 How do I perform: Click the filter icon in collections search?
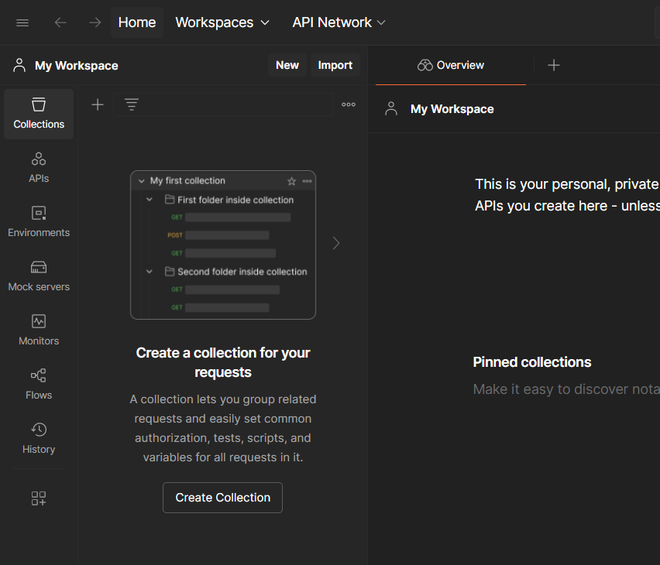(x=131, y=105)
